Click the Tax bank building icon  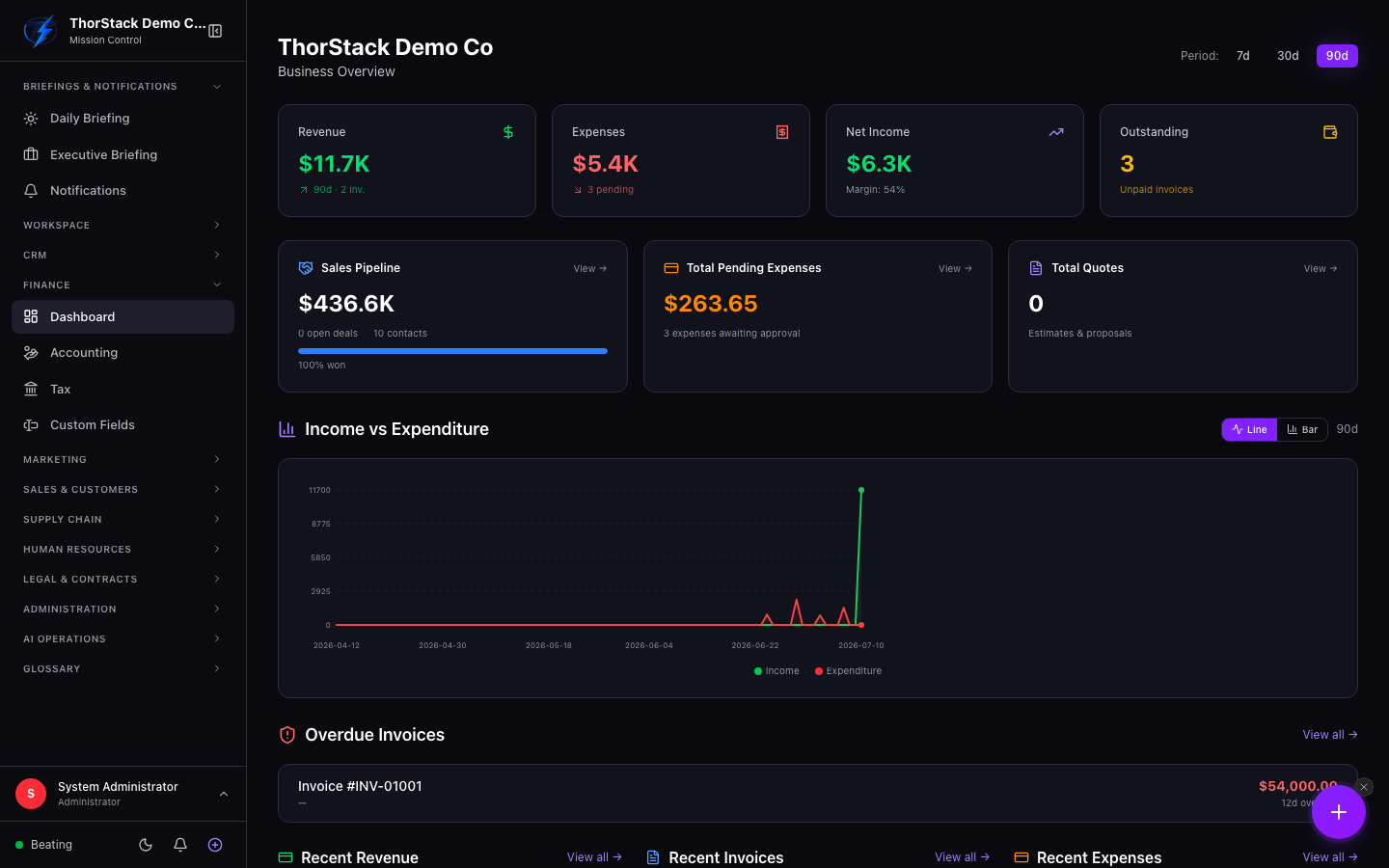tap(31, 389)
